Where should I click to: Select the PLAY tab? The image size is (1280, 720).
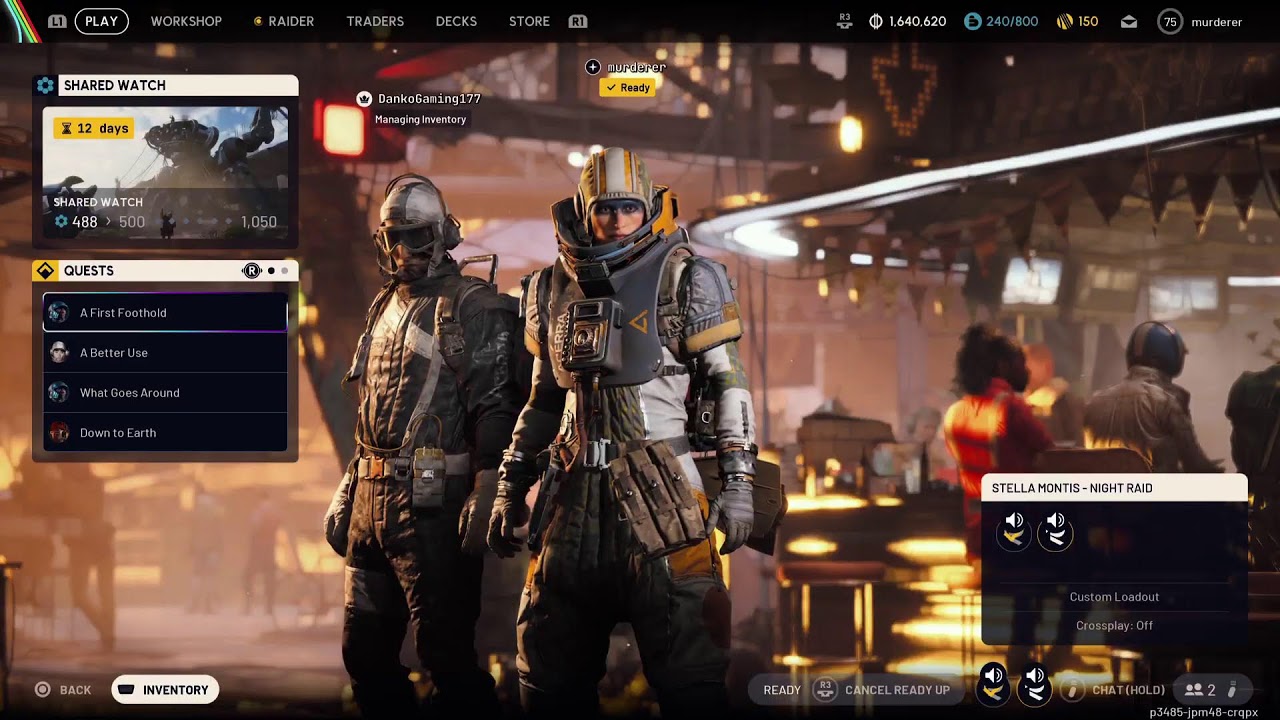[x=101, y=21]
